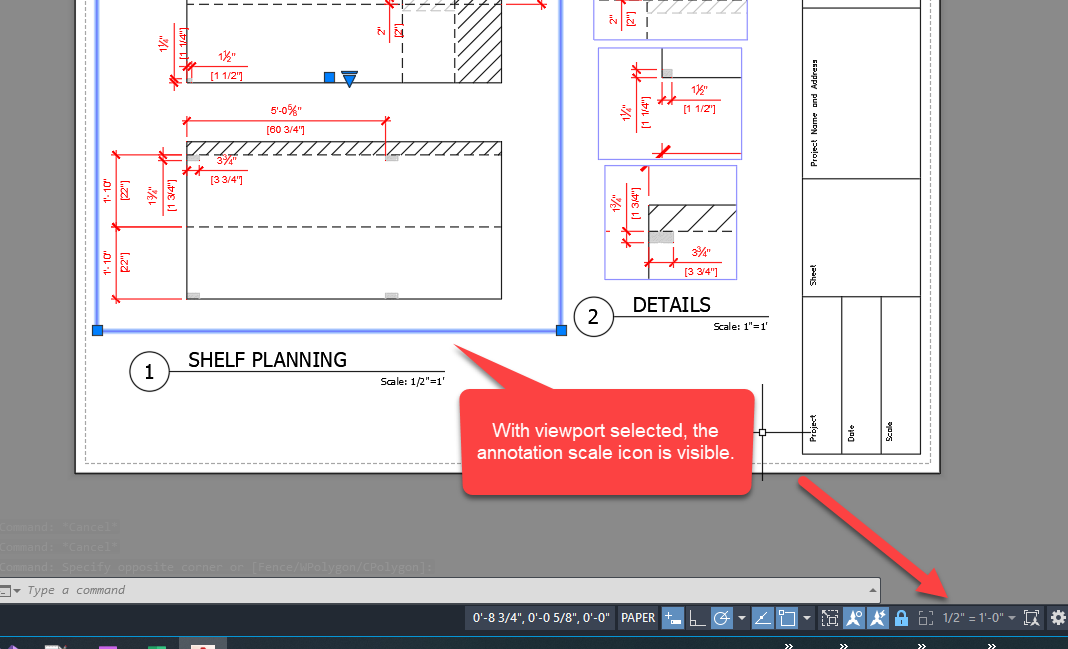Enable the AutoScale annotation icon

pos(878,618)
